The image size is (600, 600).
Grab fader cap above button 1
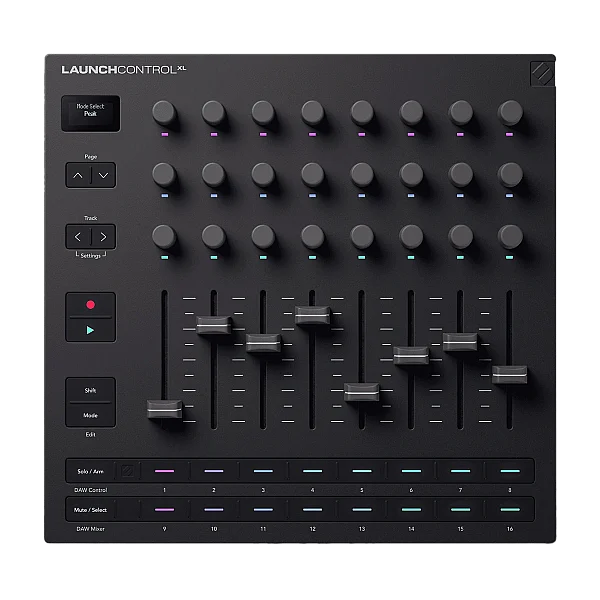165,409
